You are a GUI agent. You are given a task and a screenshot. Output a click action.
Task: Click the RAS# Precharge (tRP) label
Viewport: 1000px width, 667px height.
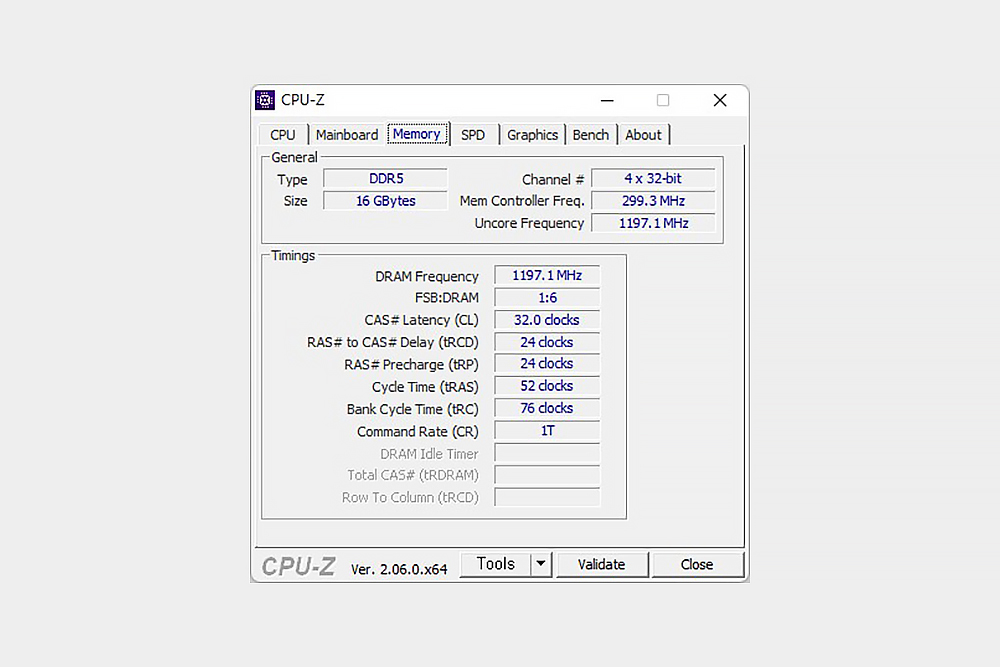[x=411, y=365]
